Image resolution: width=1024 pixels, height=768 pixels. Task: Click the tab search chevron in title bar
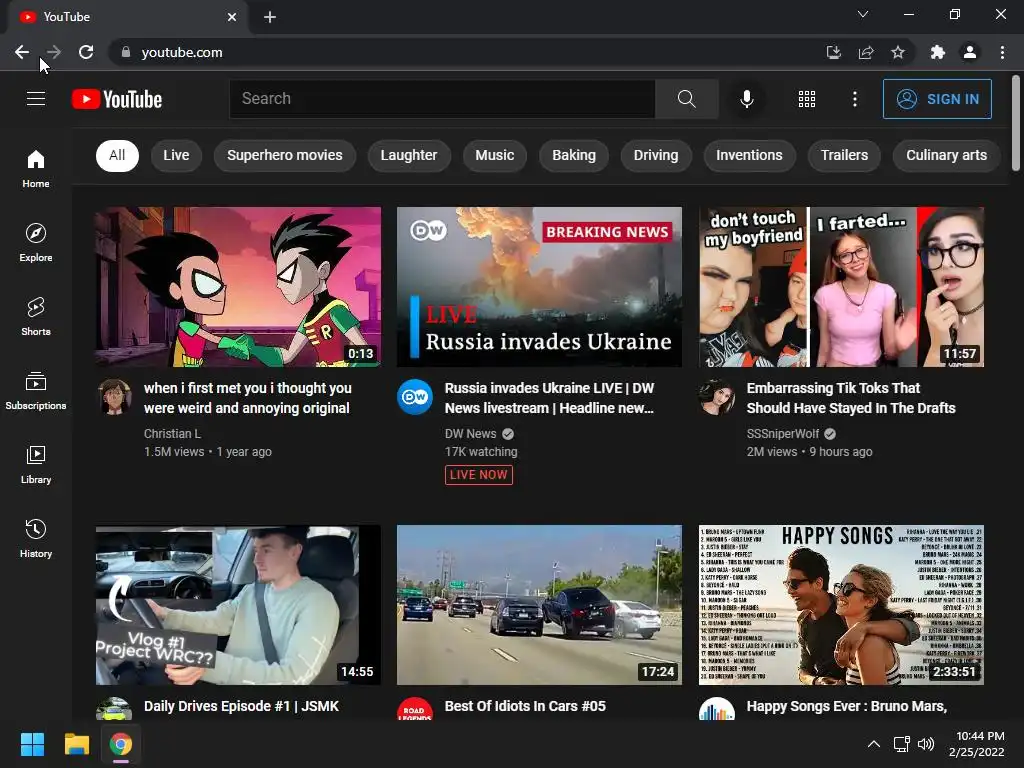(863, 14)
